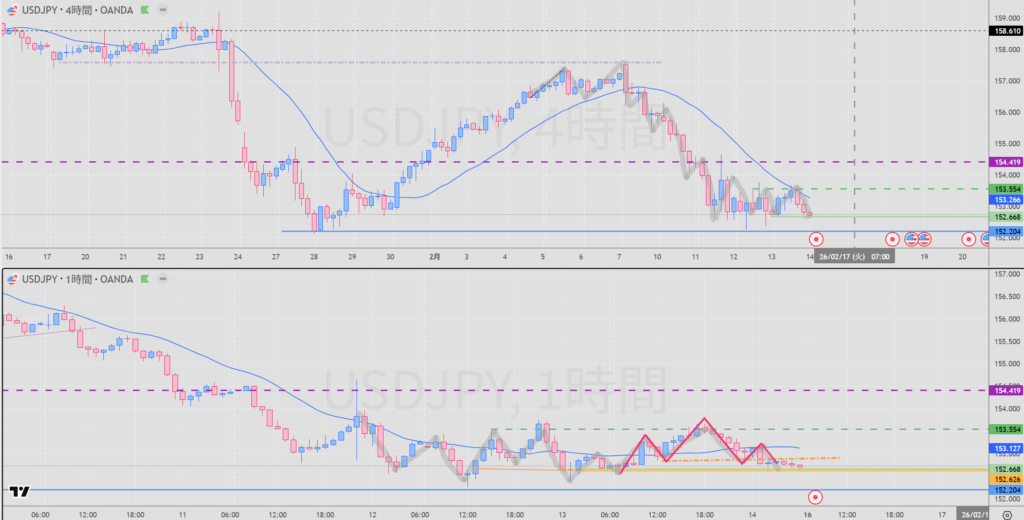This screenshot has height=520, width=1024.
Task: Open the Japan economic event marker on 1時間 chart
Action: (x=816, y=496)
